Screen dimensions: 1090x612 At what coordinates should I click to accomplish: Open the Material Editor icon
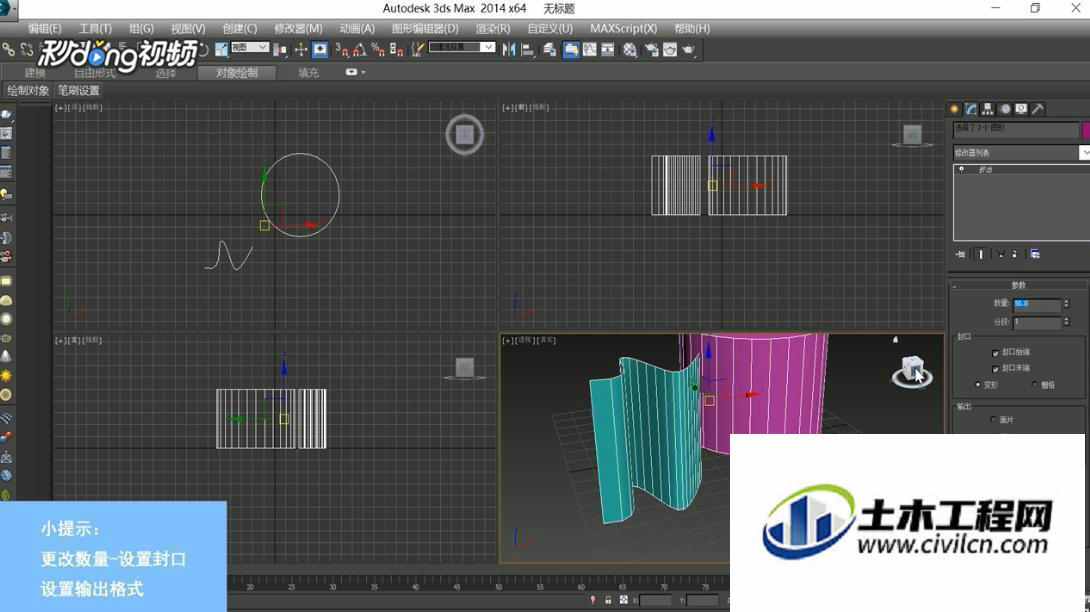click(x=630, y=49)
